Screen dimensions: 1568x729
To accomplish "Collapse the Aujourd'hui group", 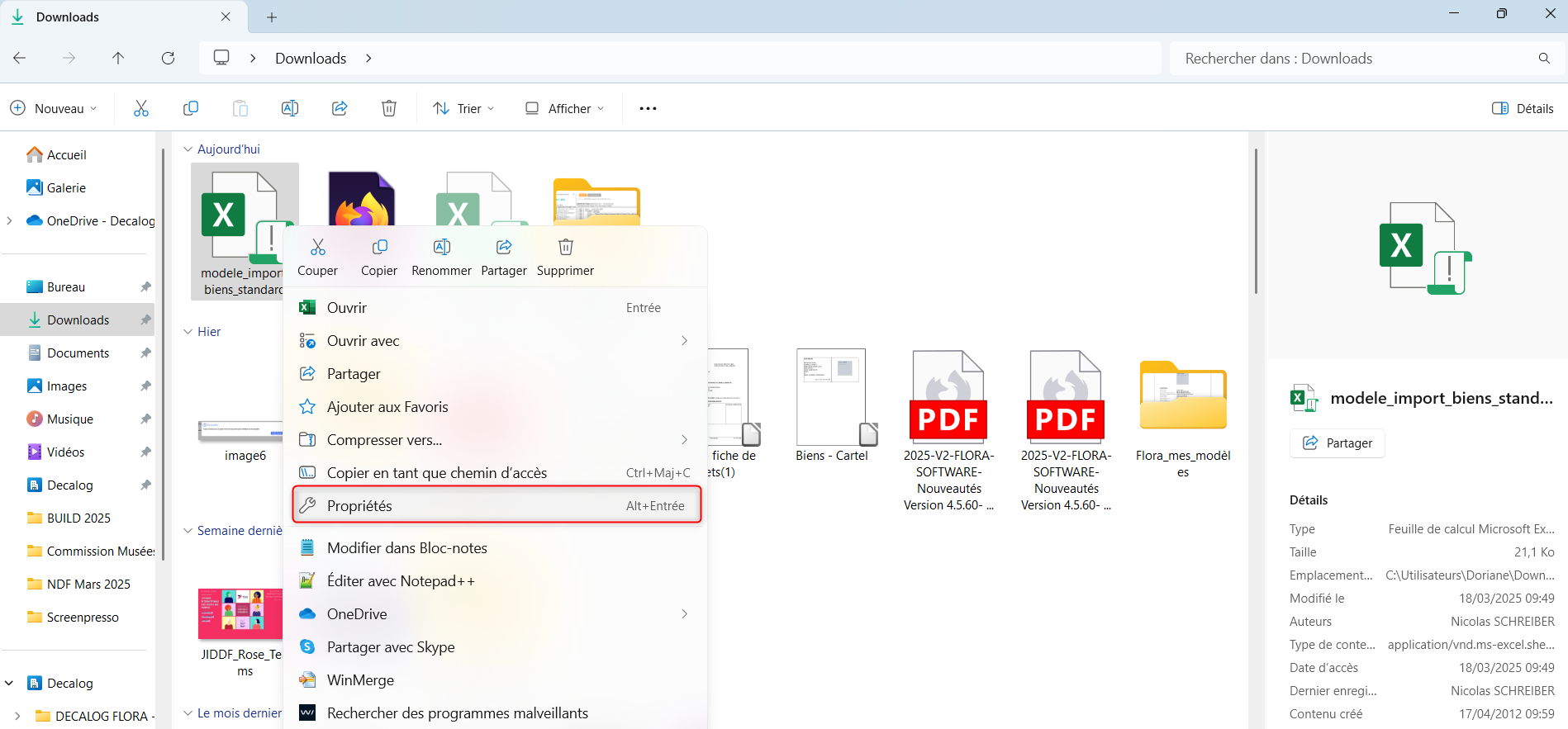I will click(188, 149).
